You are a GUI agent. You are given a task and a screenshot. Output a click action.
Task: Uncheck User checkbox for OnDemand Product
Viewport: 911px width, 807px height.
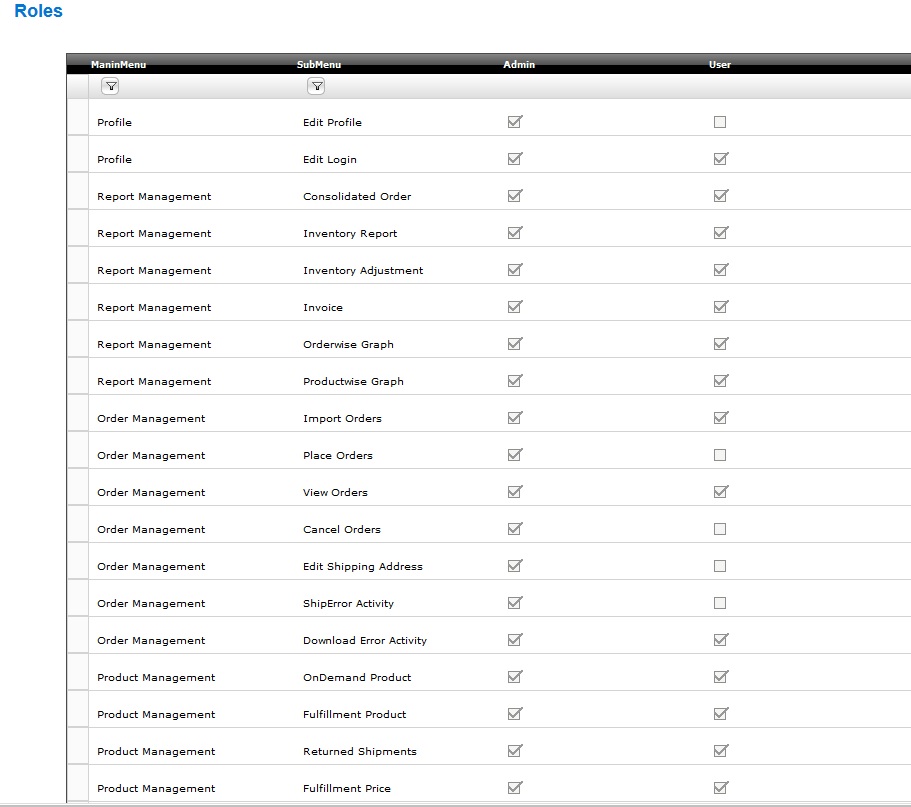click(x=721, y=677)
